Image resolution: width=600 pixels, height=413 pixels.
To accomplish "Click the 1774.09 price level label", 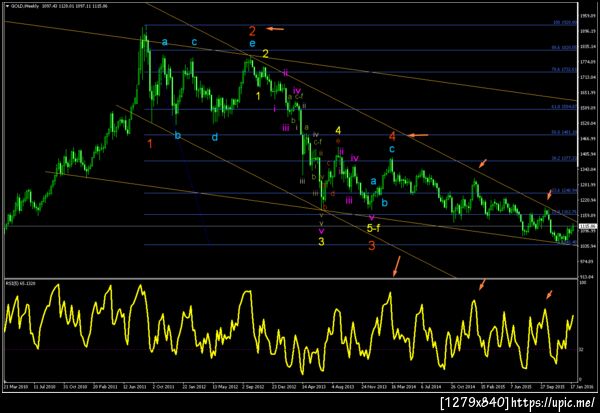I will pyautogui.click(x=588, y=62).
